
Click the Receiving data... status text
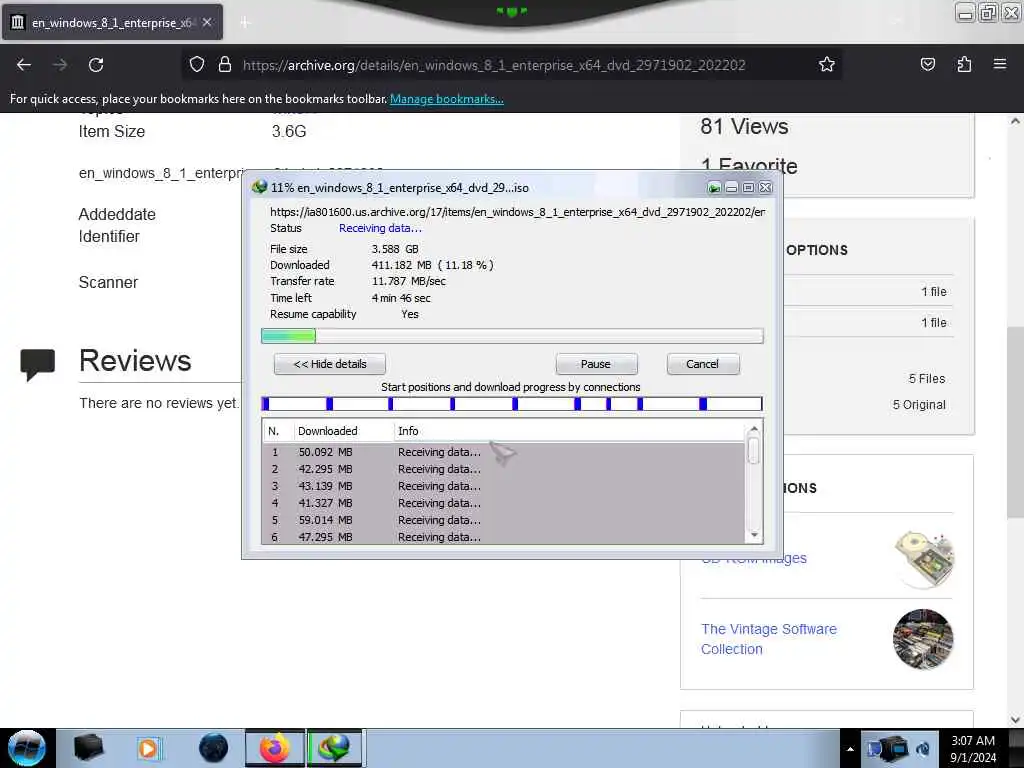380,228
